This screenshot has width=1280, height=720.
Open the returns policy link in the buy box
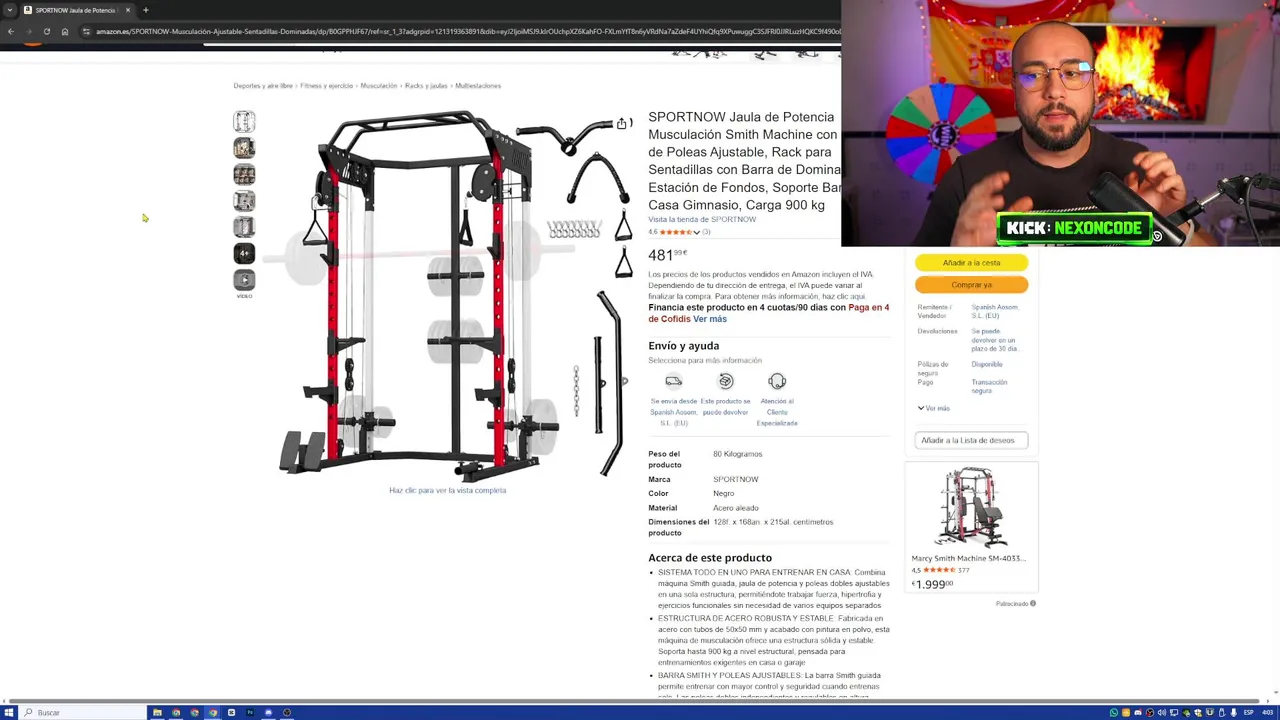click(x=994, y=340)
